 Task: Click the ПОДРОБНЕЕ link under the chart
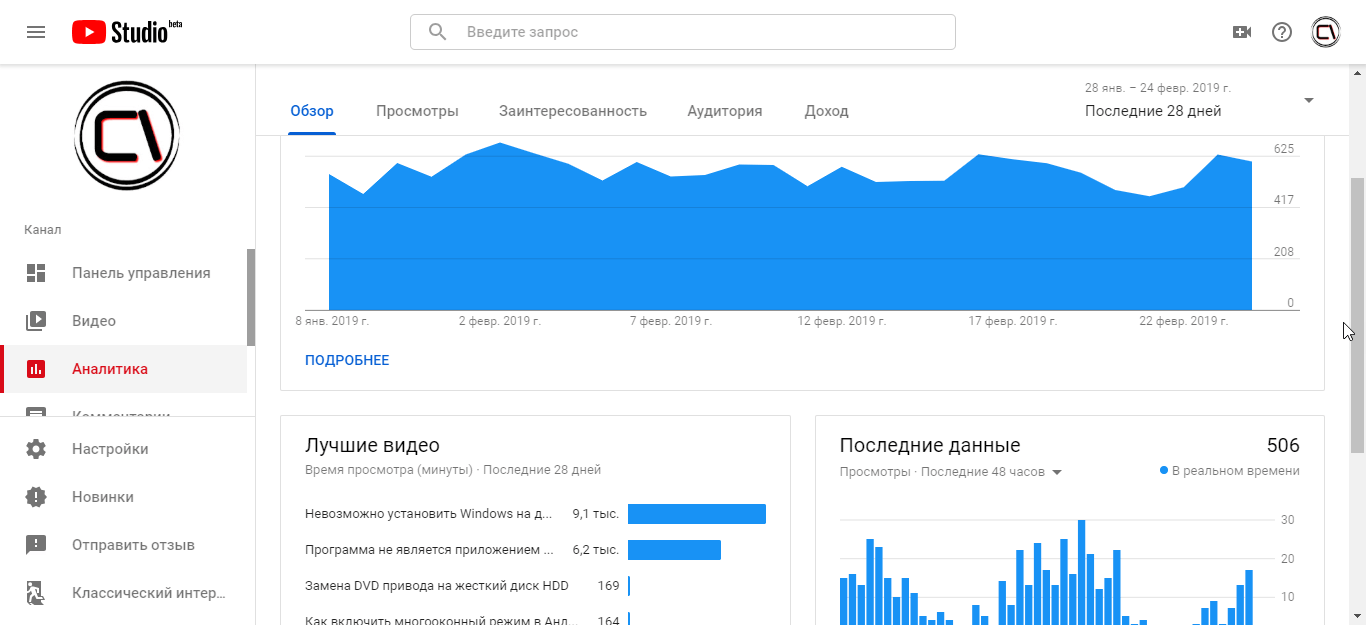347,360
